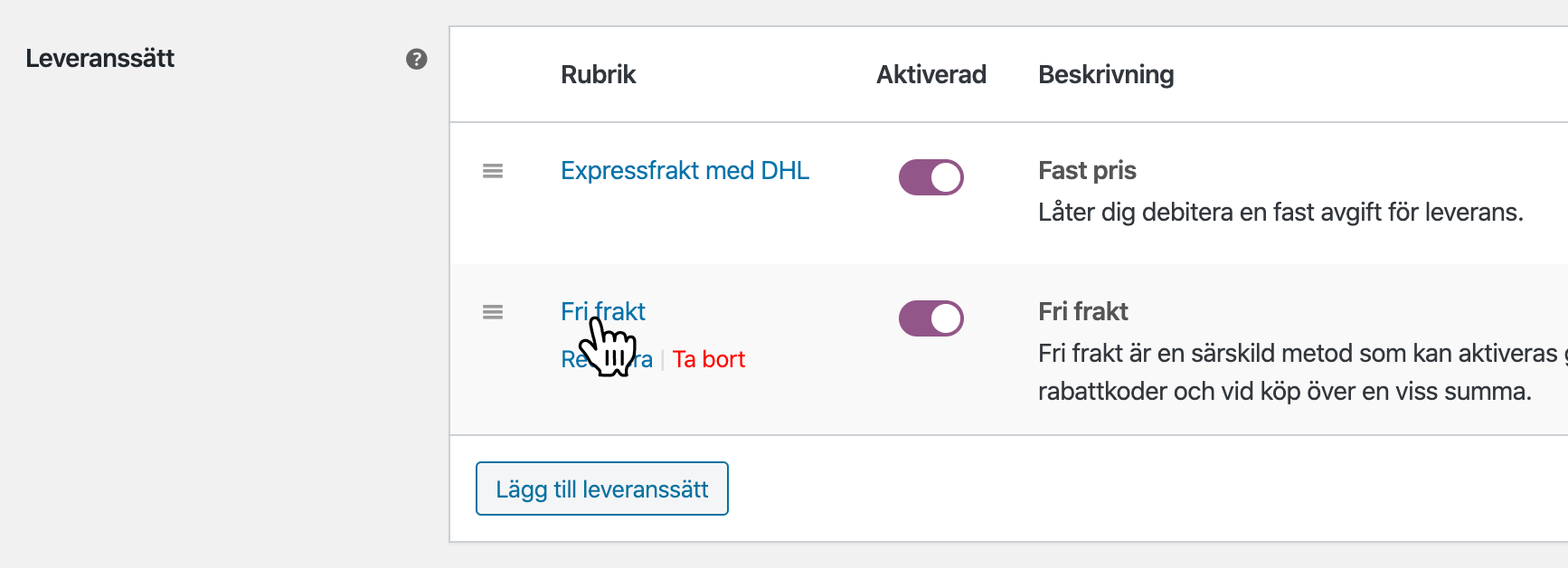Click the "Låter dig debitera" description text
Viewport: 1568px width, 569px height.
(x=1280, y=213)
